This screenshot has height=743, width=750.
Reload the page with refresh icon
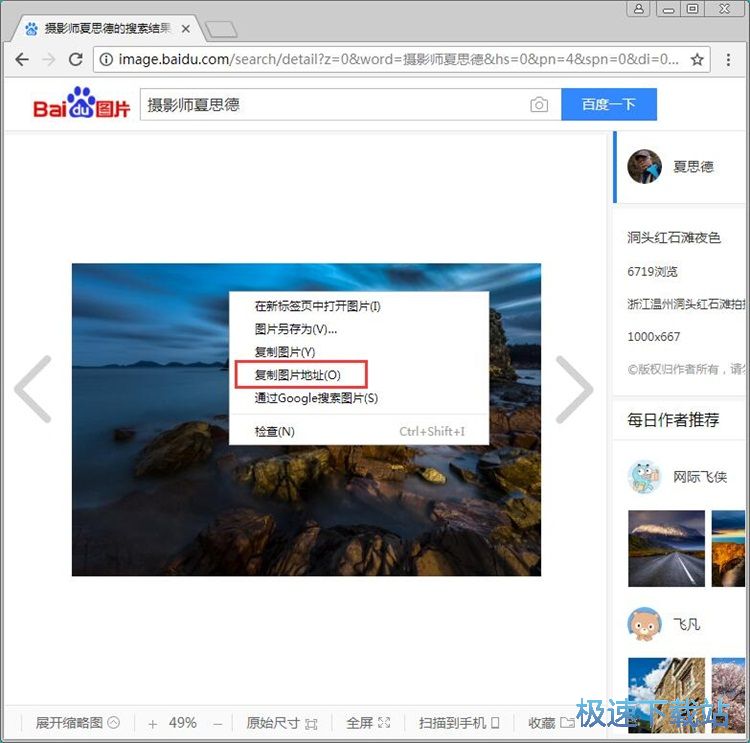coord(76,59)
